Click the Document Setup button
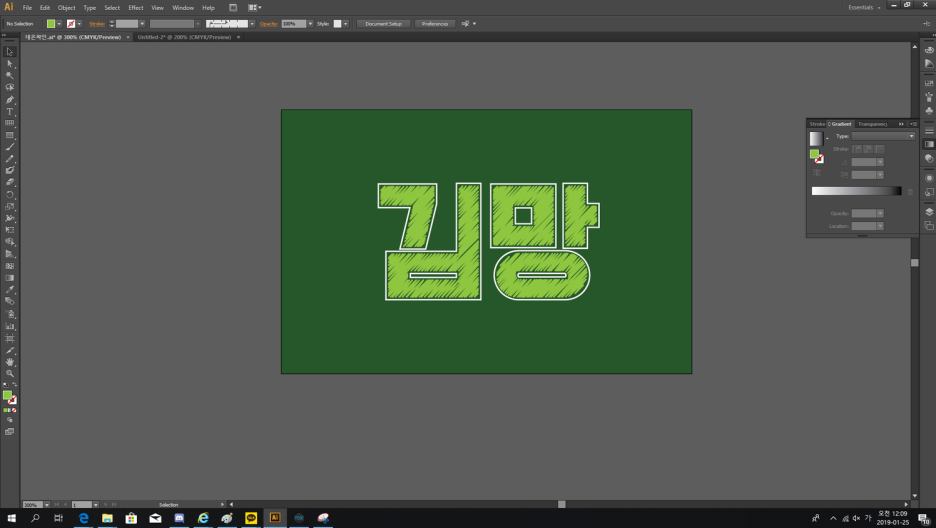Viewport: 936px width, 528px height. point(383,23)
